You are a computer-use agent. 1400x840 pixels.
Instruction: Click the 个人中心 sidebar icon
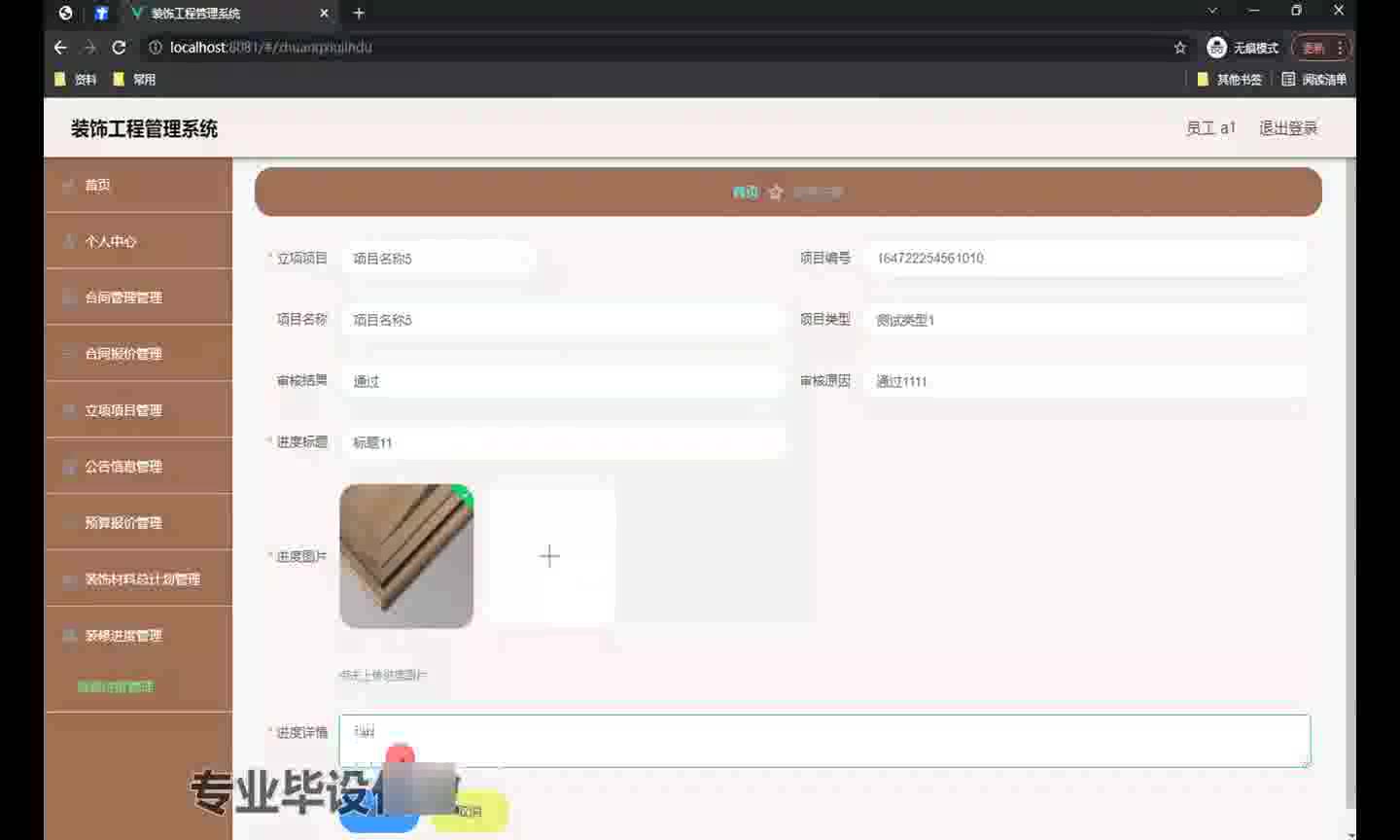pyautogui.click(x=68, y=241)
